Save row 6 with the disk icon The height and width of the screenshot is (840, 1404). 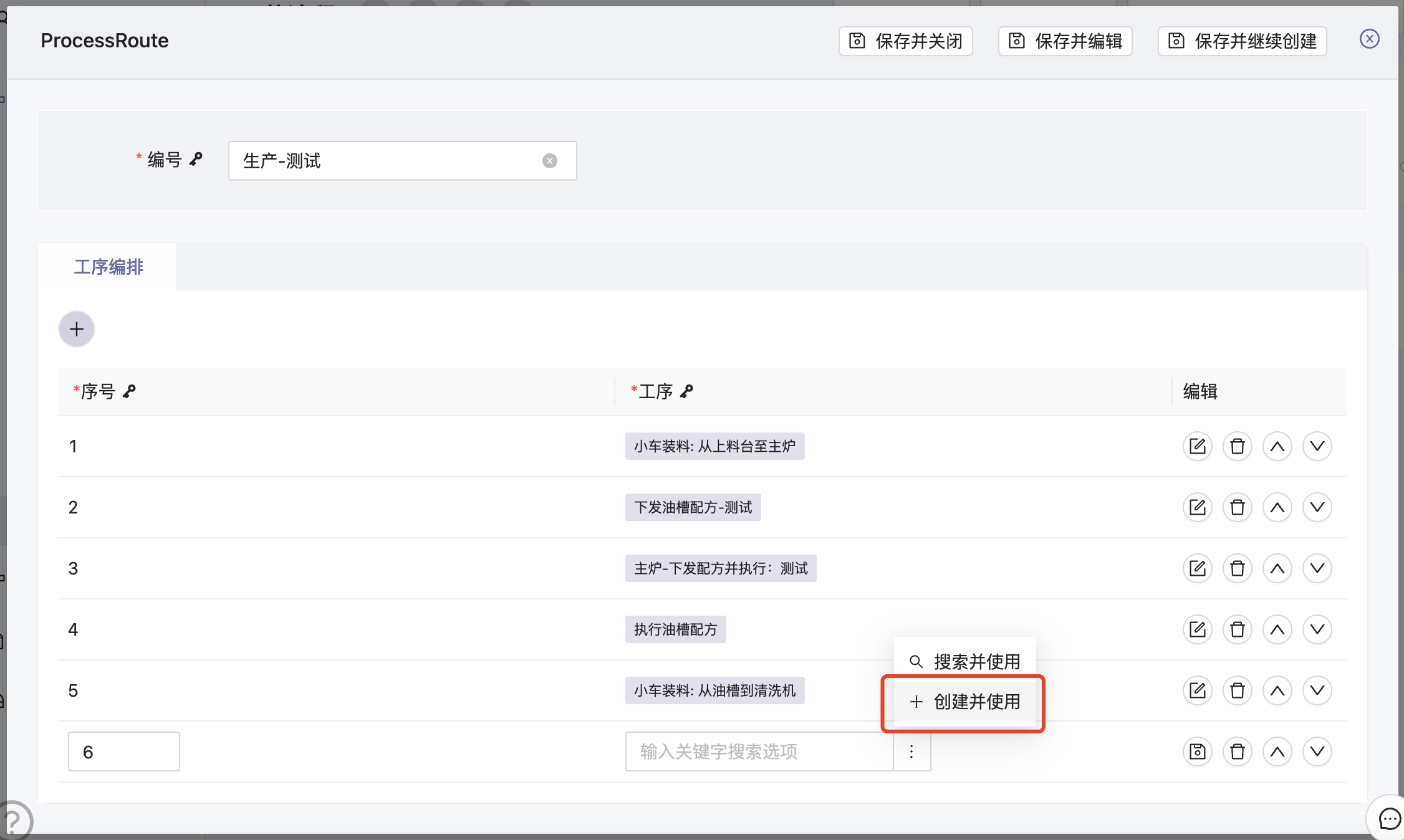point(1197,752)
